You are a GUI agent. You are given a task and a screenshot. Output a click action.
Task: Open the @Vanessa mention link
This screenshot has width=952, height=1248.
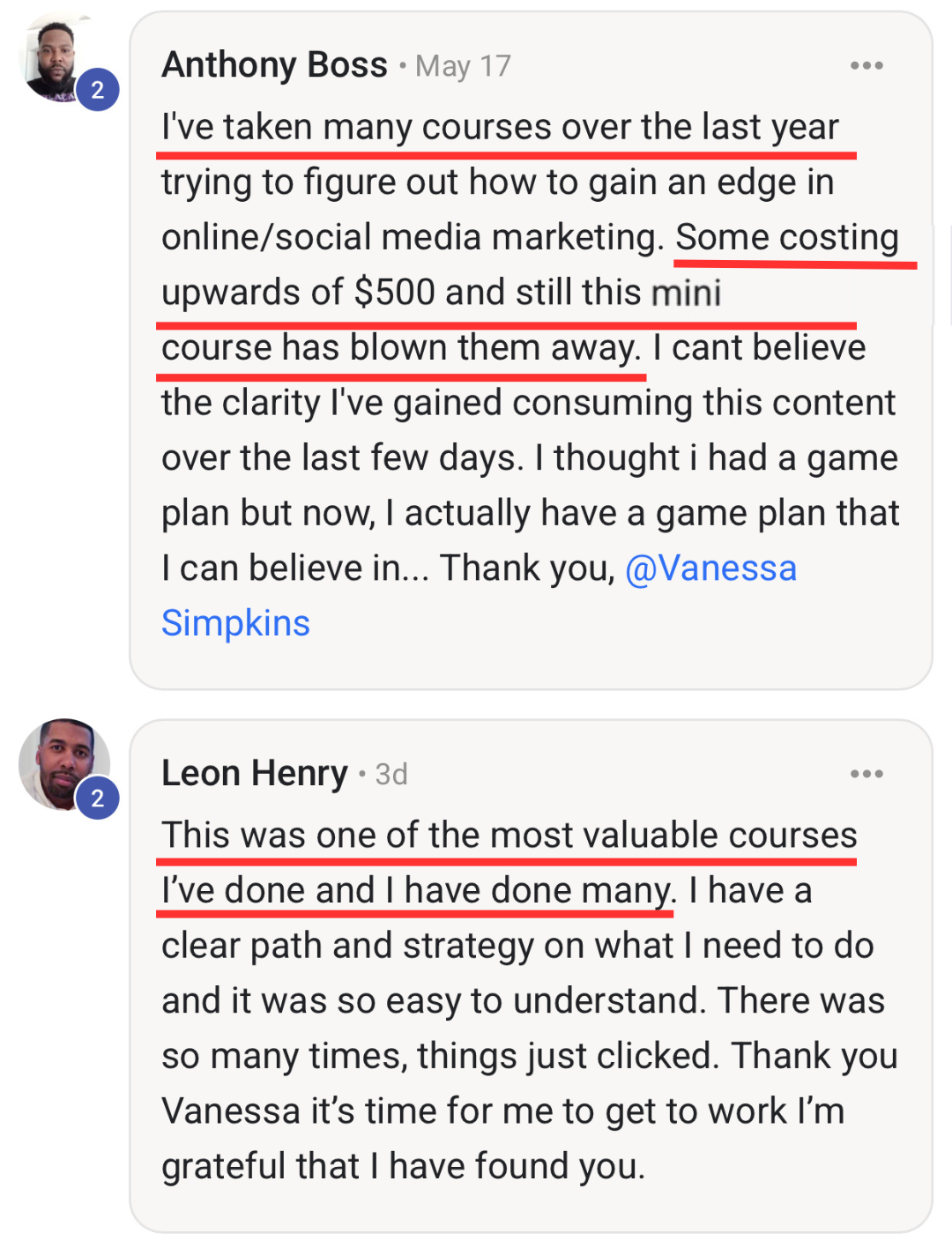710,568
